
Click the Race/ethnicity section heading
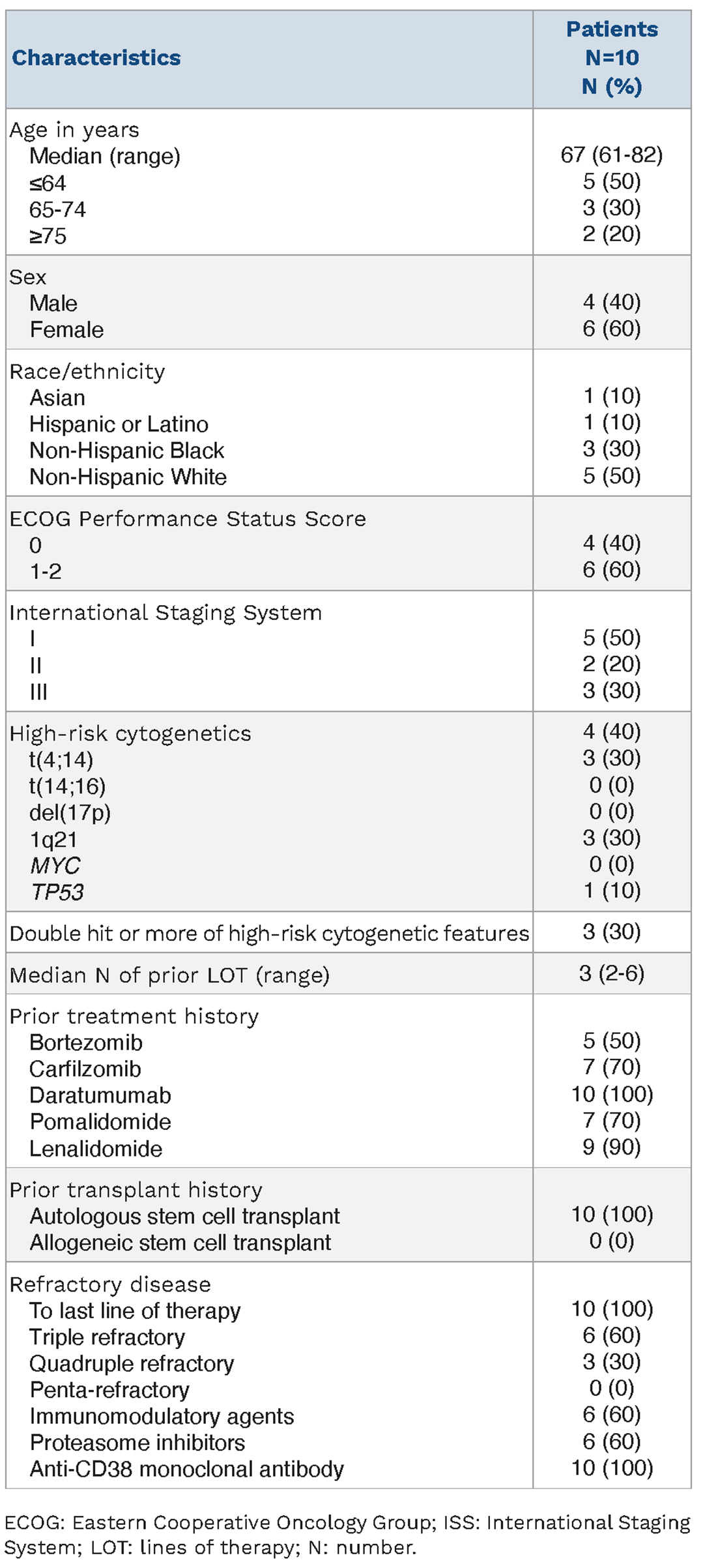coord(87,372)
